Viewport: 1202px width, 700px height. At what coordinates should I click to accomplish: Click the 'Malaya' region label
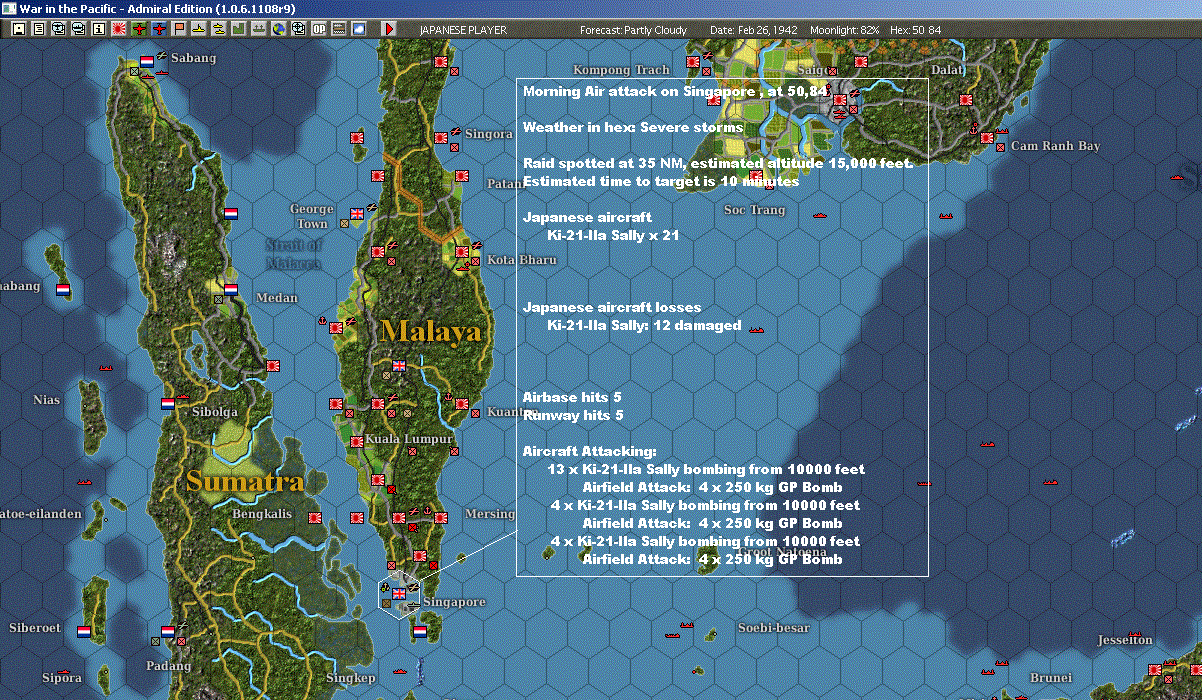pyautogui.click(x=429, y=331)
